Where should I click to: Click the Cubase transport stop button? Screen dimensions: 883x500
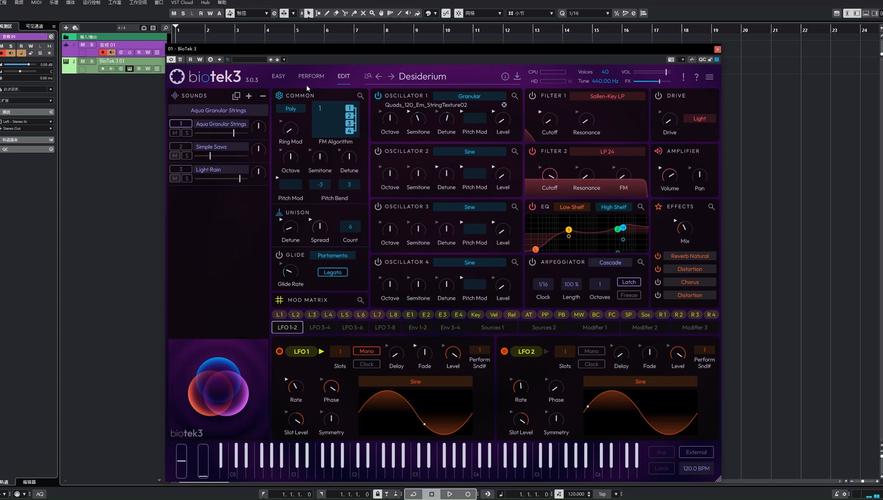(x=431, y=494)
